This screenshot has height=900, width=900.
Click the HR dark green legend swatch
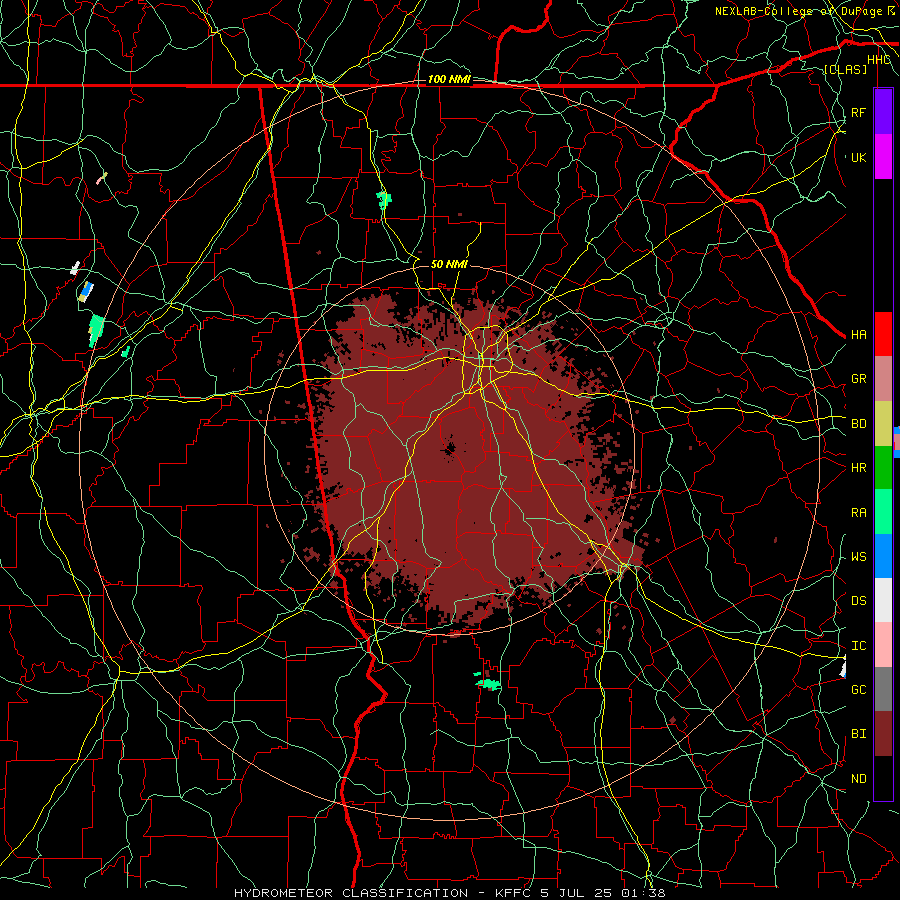click(883, 467)
